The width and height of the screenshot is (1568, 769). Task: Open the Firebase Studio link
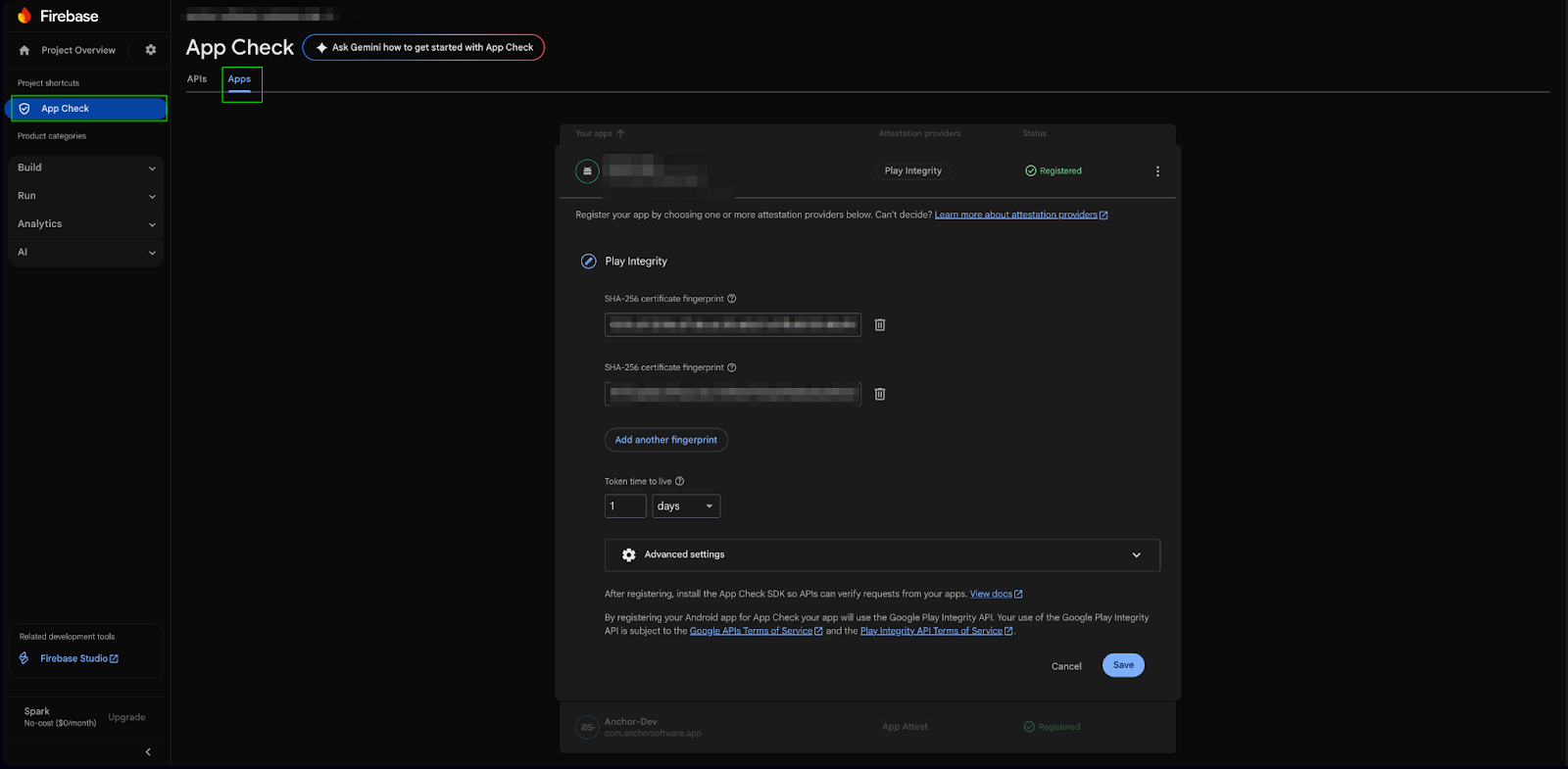pyautogui.click(x=78, y=658)
